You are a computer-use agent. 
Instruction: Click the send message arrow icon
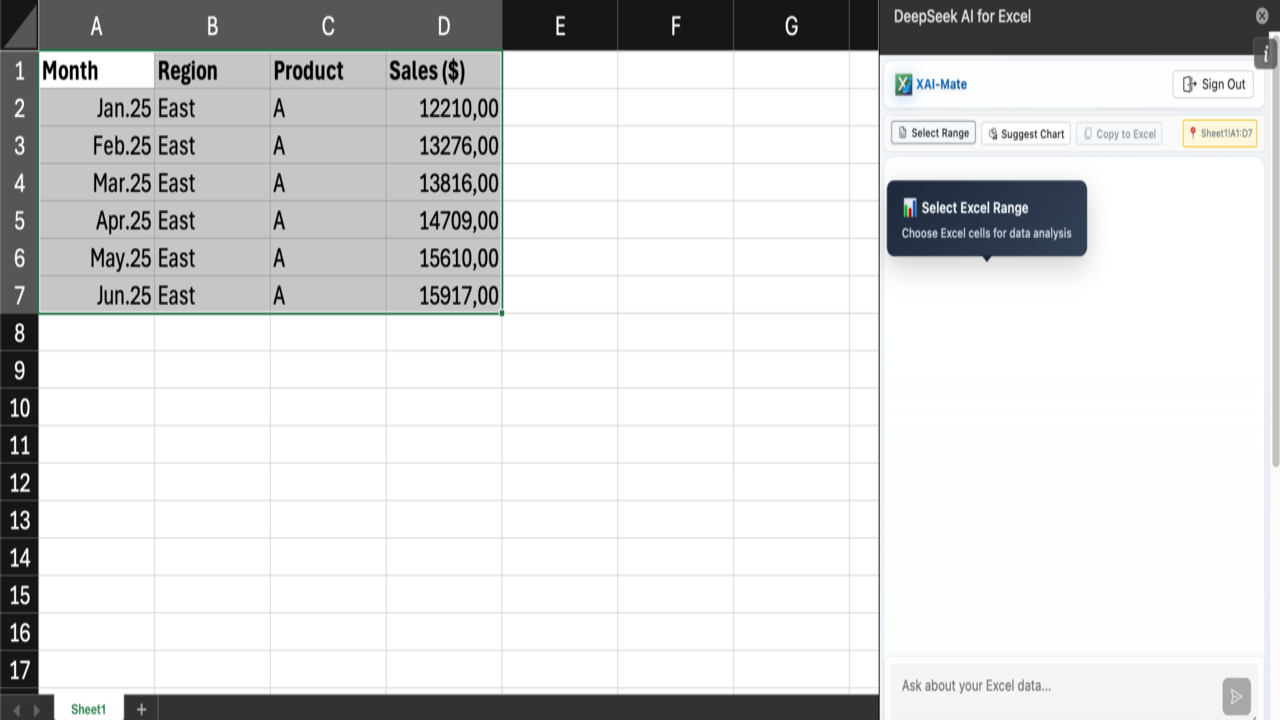[x=1236, y=697]
